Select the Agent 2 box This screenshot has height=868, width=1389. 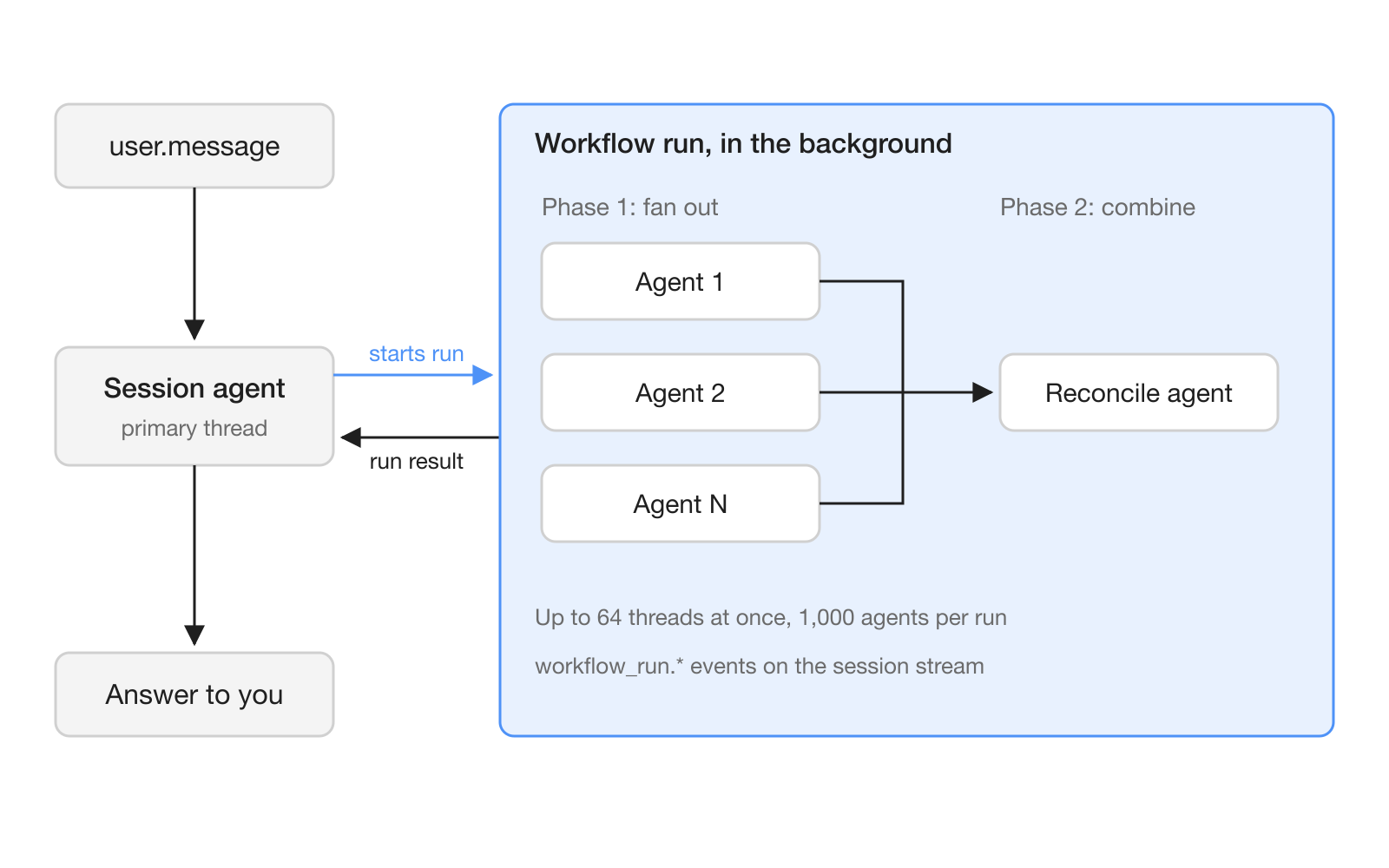tap(681, 392)
